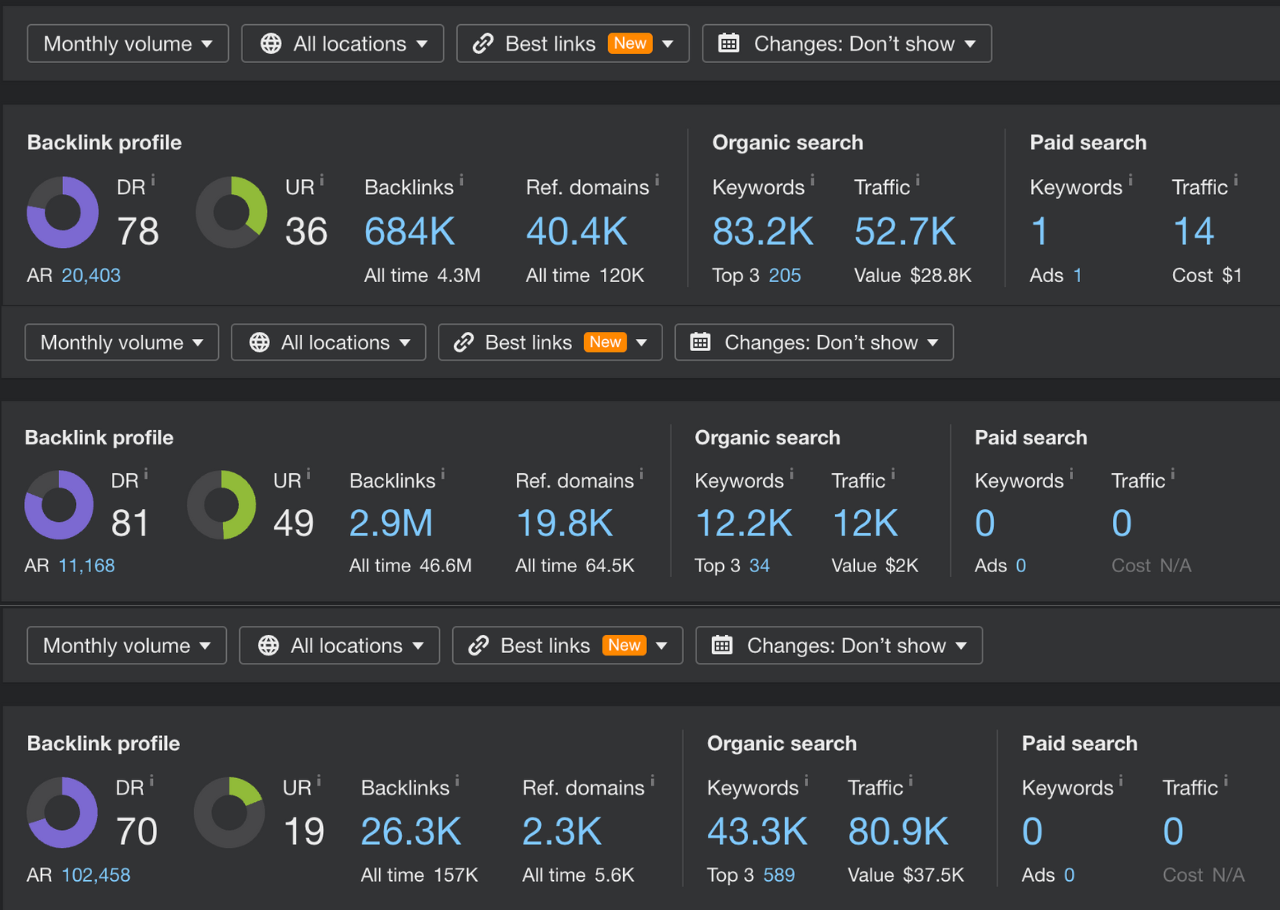Click the calendar icon in the topmost filter bar
The width and height of the screenshot is (1280, 910).
point(729,44)
